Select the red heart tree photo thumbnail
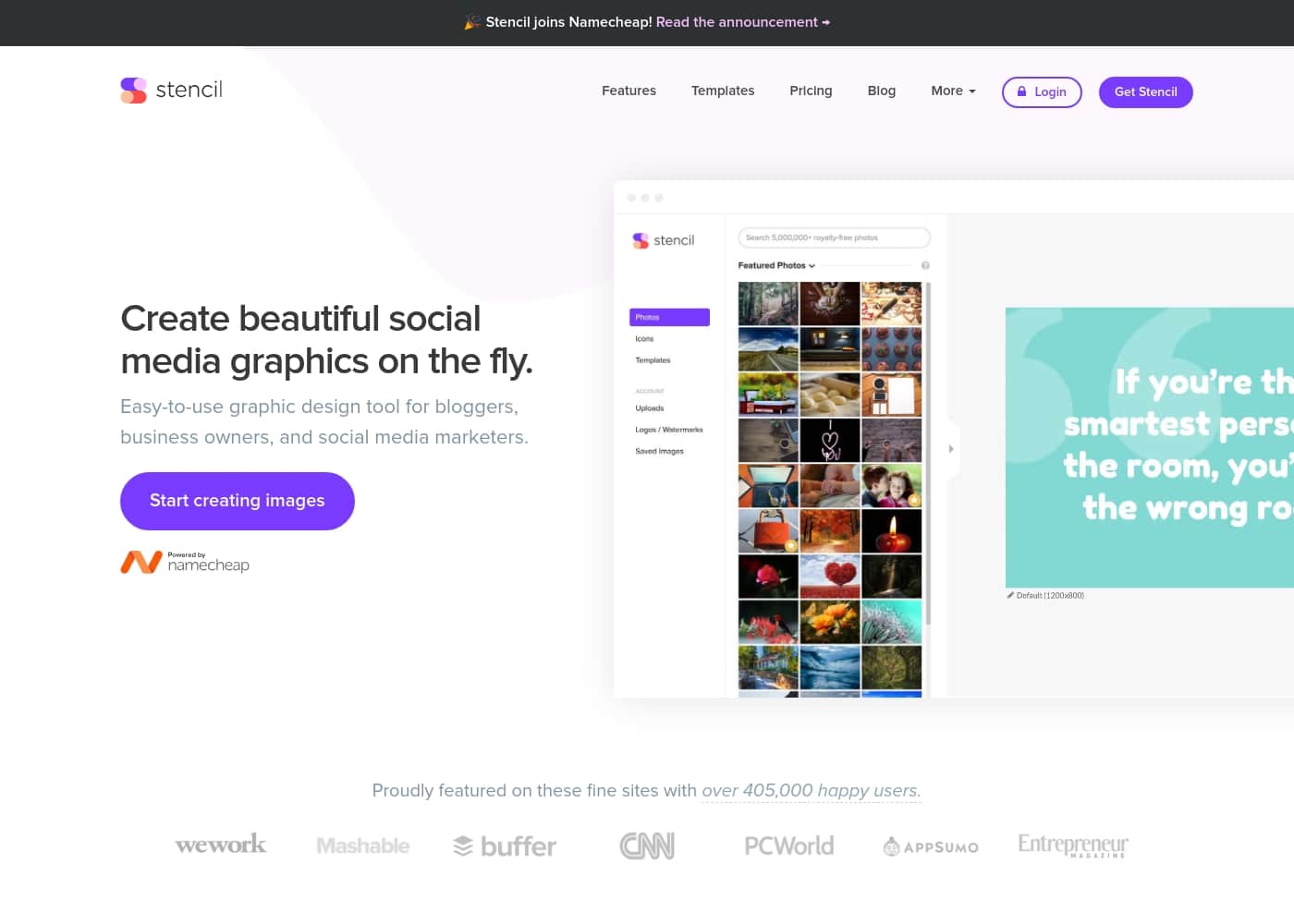The width and height of the screenshot is (1294, 924). (830, 577)
